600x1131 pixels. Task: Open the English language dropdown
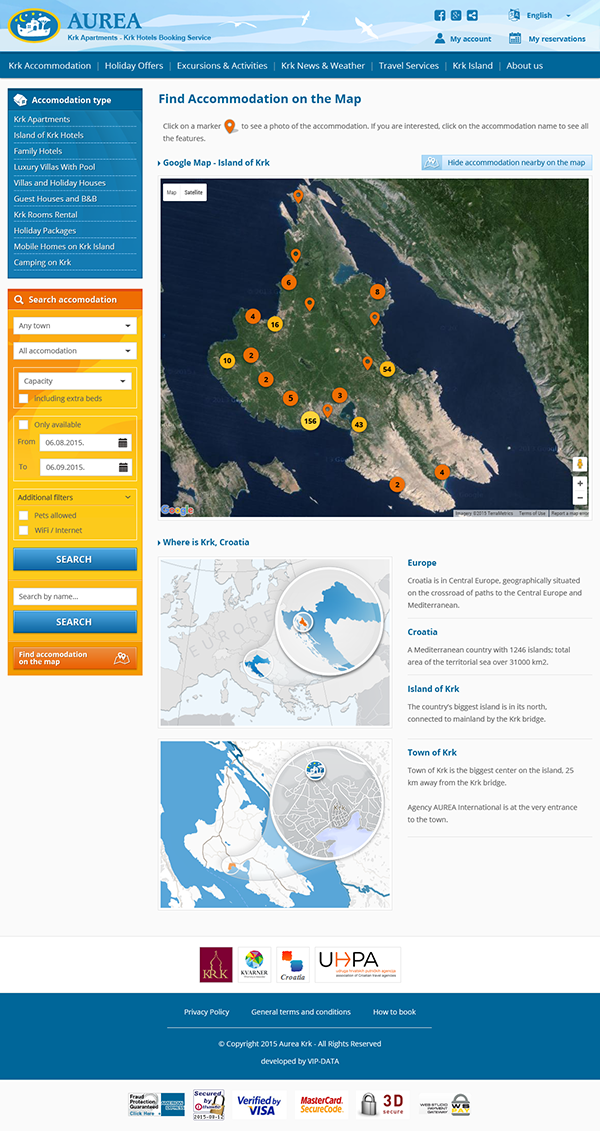548,15
